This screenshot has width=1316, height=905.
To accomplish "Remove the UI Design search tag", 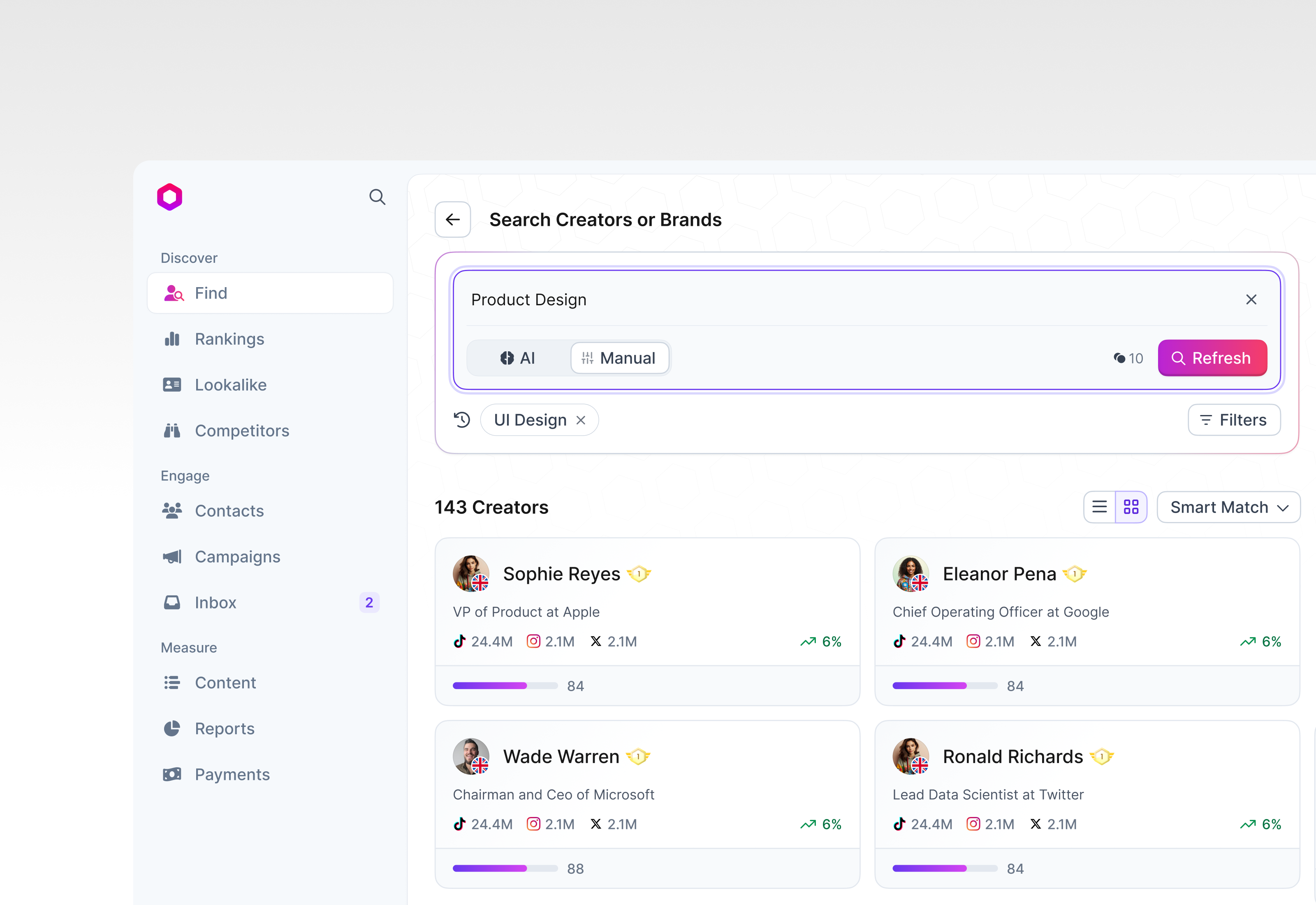I will click(x=581, y=420).
